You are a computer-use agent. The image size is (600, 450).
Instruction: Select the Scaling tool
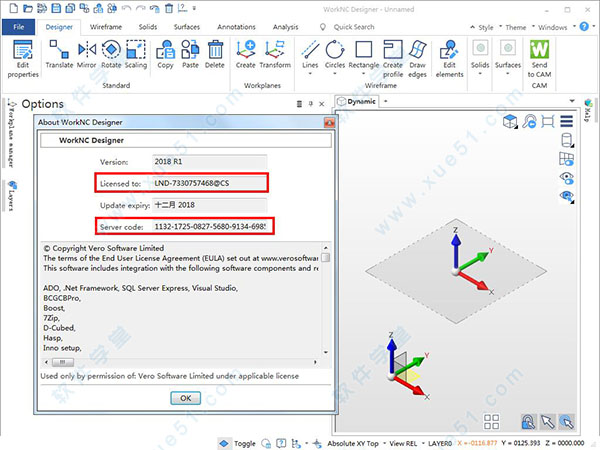pyautogui.click(x=136, y=55)
